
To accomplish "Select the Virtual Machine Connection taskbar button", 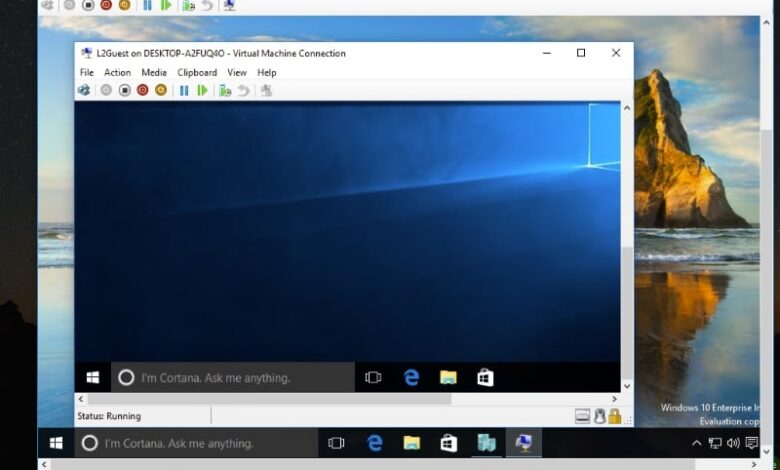I will click(x=523, y=443).
